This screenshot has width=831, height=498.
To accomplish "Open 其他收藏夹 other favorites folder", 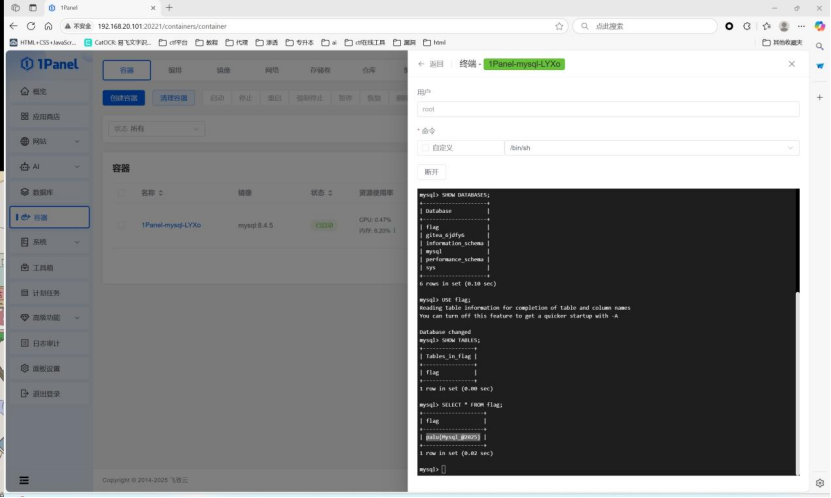I will (x=783, y=42).
